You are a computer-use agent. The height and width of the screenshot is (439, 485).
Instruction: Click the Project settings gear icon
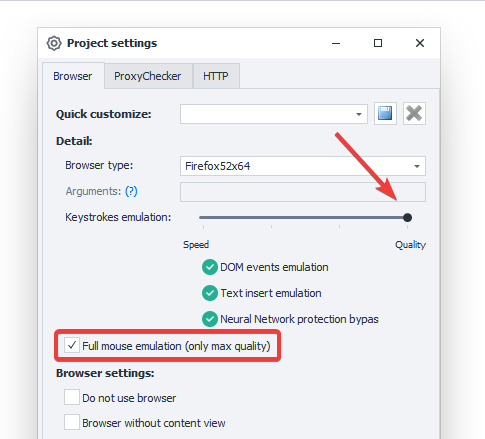[x=54, y=43]
